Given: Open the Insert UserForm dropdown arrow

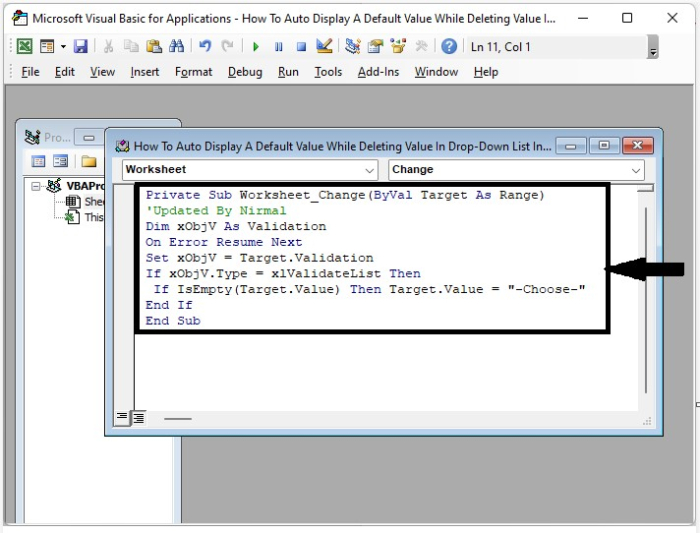Looking at the screenshot, I should 63,46.
